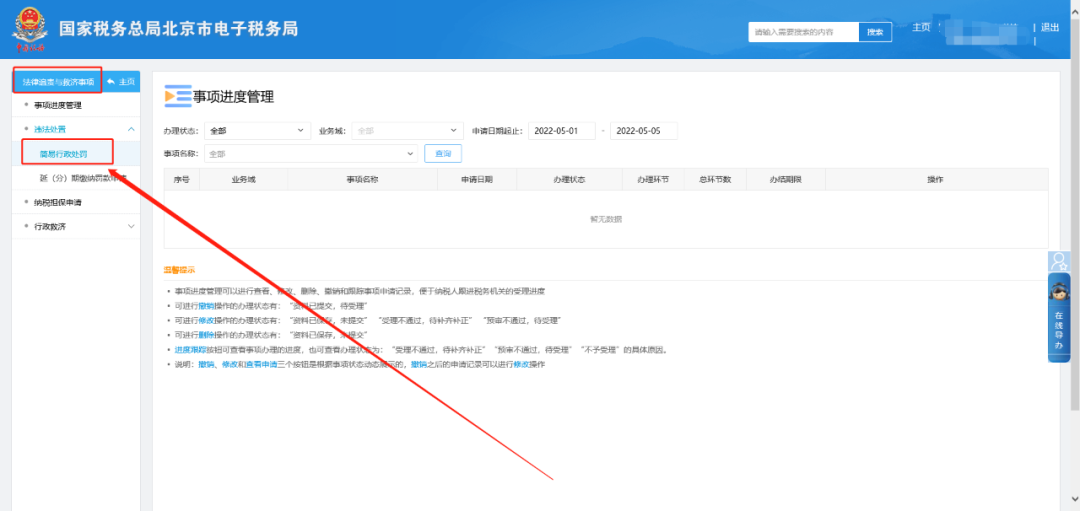Screen dimensions: 1080x511
Task: Select 法律追责与救济事项 tab
Action: coord(58,81)
